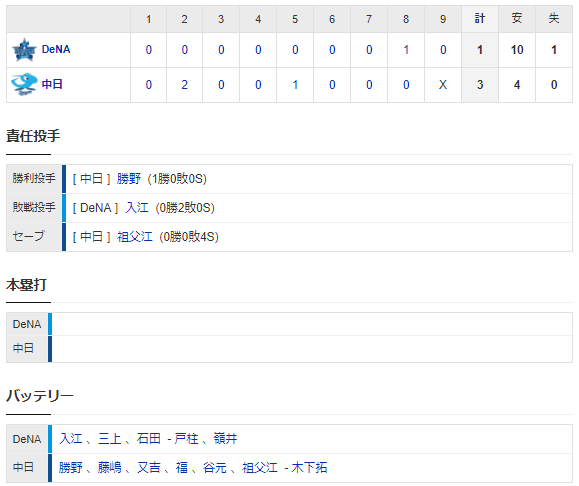
Task: Click the Chunichi Dragons team logo icon
Action: click(24, 85)
